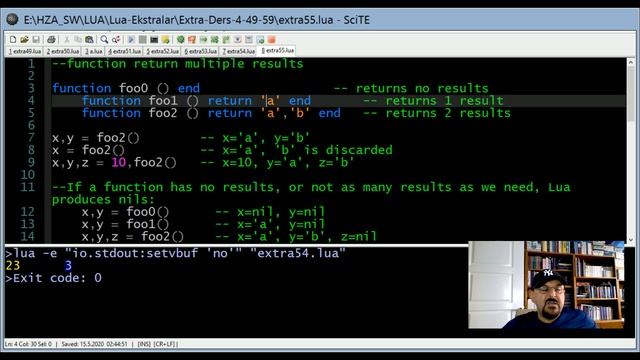This screenshot has width=640, height=360.
Task: Click line number 7 in margin
Action: 31,138
